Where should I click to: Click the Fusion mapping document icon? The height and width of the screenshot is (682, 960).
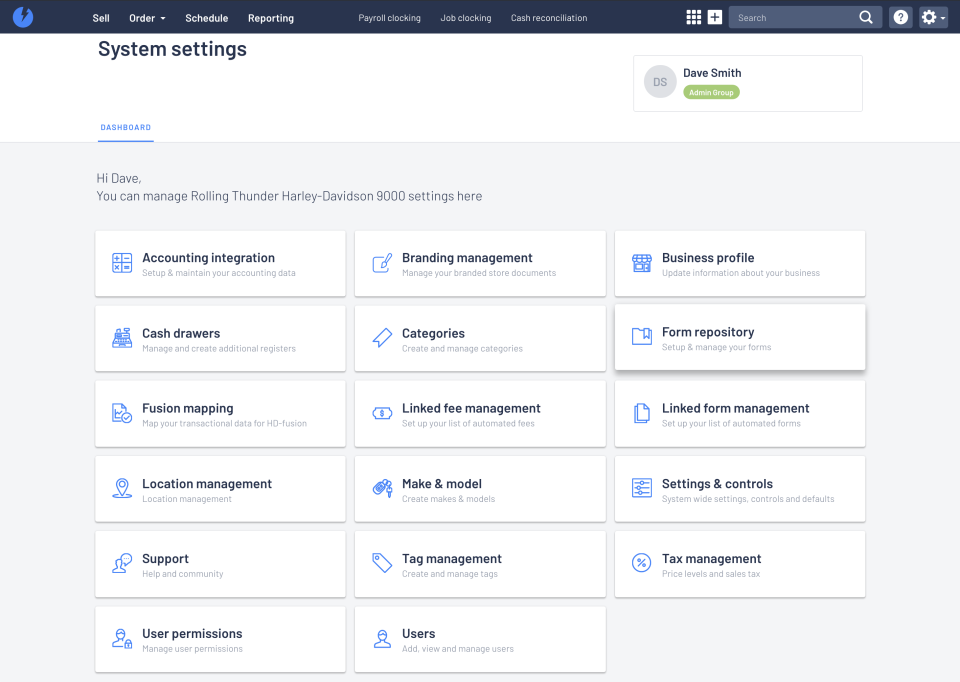(121, 413)
